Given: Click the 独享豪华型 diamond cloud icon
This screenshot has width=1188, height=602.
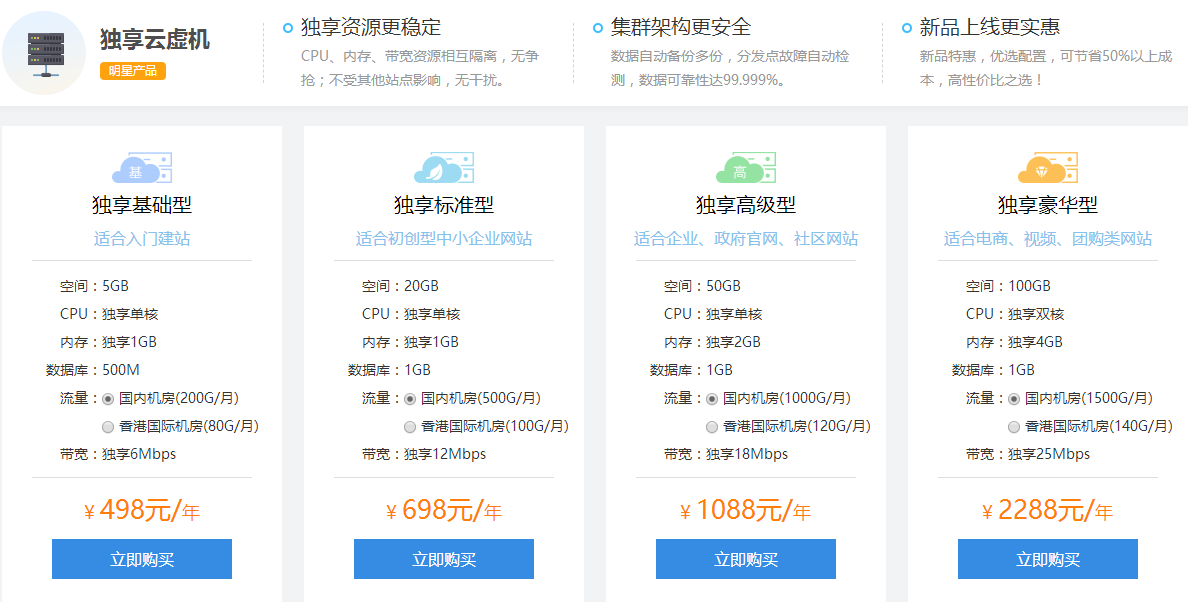Looking at the screenshot, I should 1048,168.
